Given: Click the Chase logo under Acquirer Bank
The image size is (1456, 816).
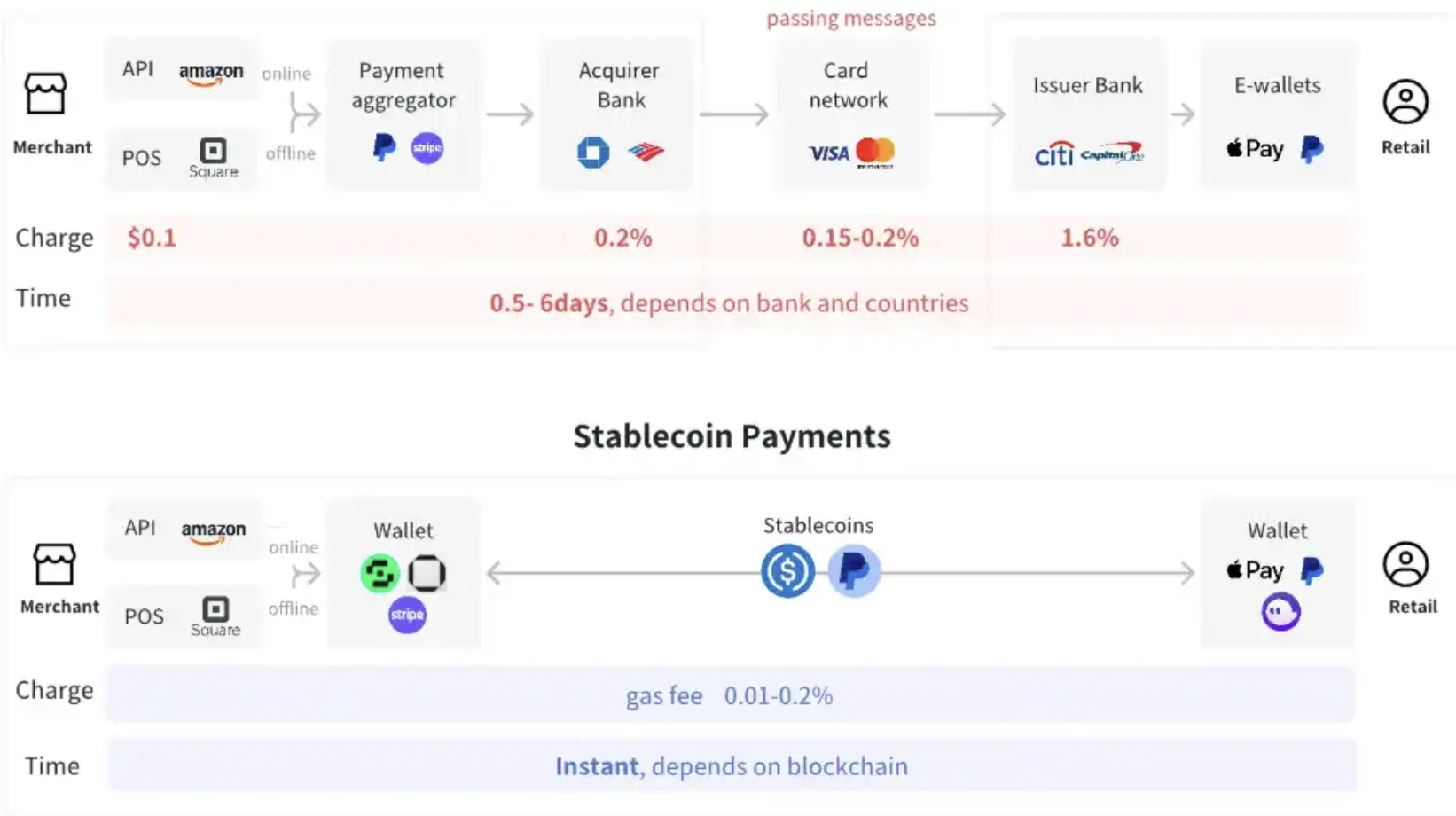Looking at the screenshot, I should (x=593, y=153).
